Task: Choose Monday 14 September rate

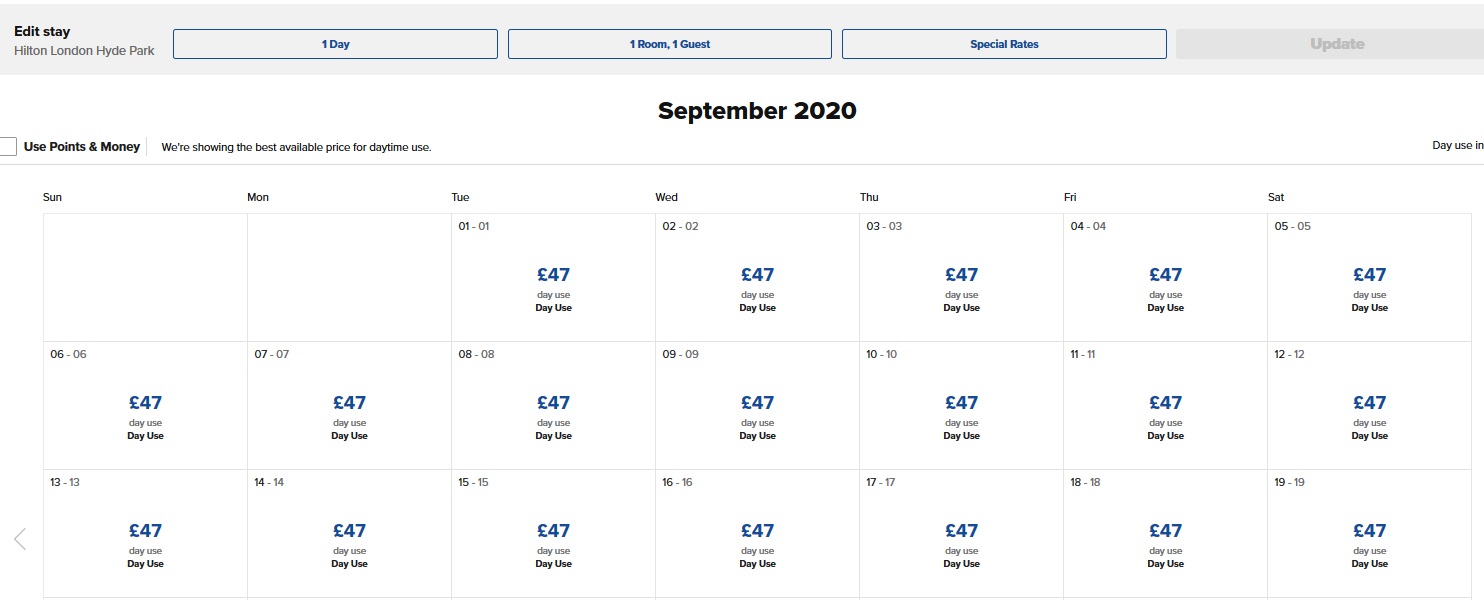Action: pyautogui.click(x=349, y=532)
